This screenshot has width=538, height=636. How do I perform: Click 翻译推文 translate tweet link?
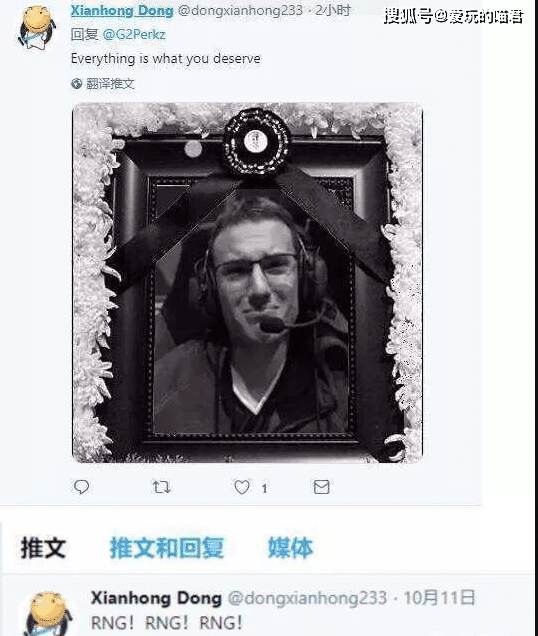[110, 84]
